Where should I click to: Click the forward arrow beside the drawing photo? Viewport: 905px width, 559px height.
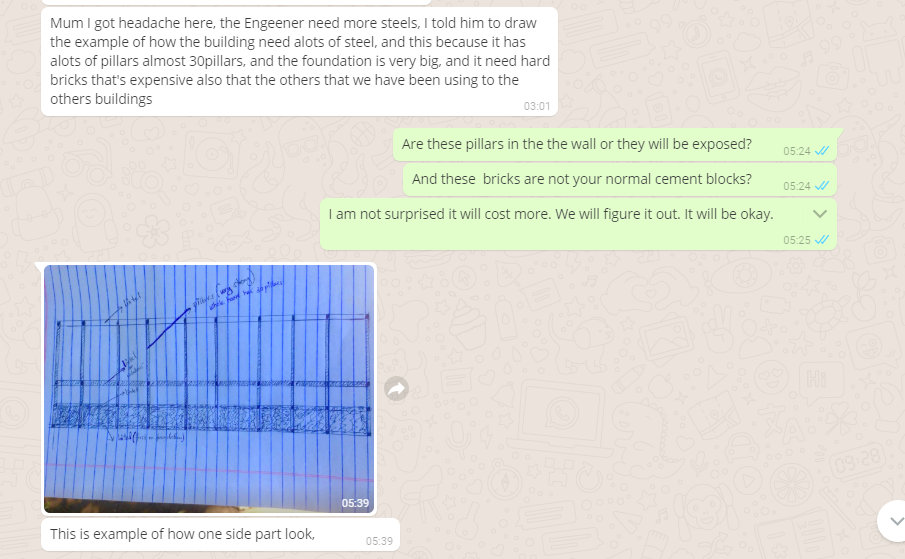coord(397,389)
